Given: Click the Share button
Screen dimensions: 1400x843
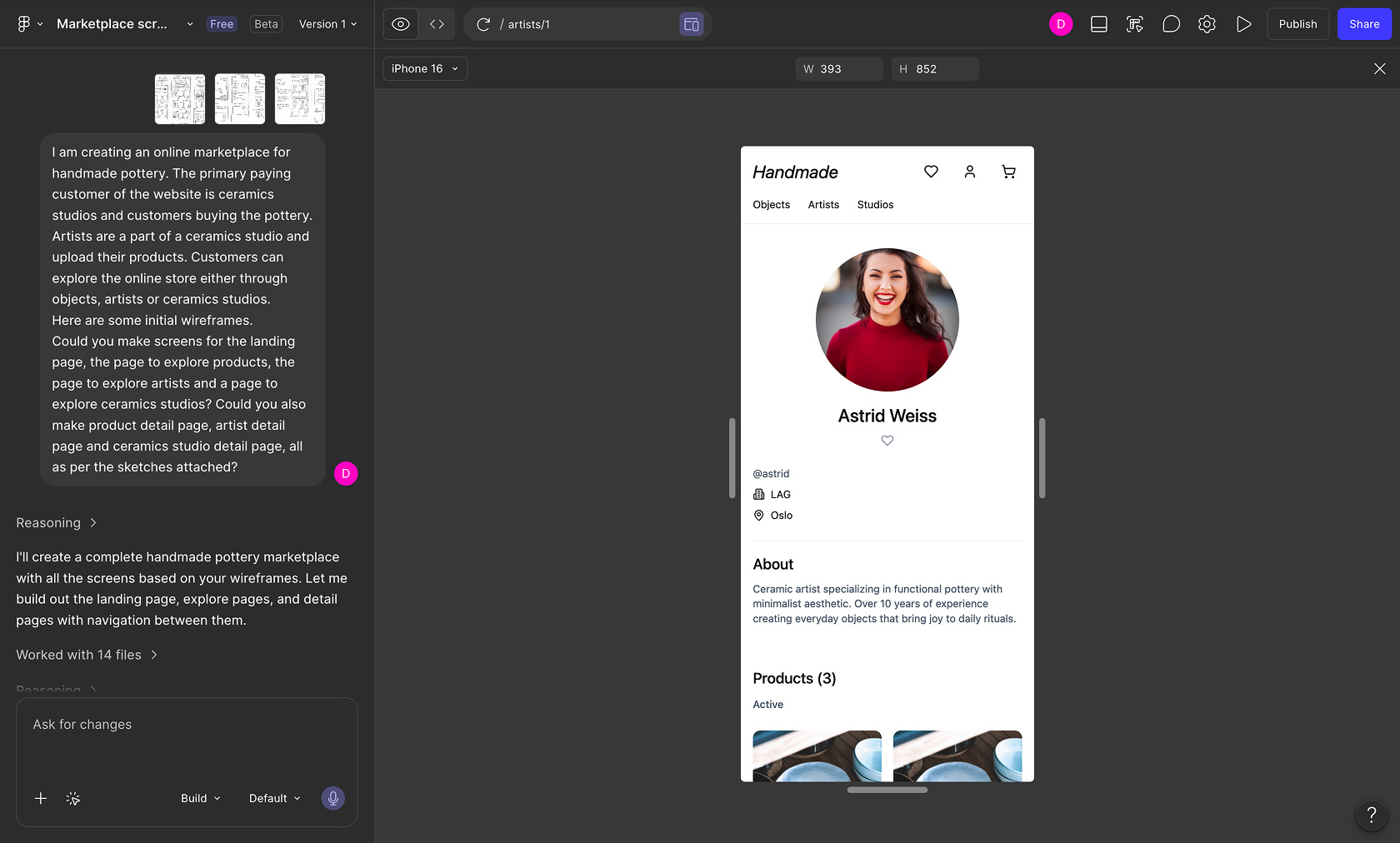Looking at the screenshot, I should click(1364, 24).
